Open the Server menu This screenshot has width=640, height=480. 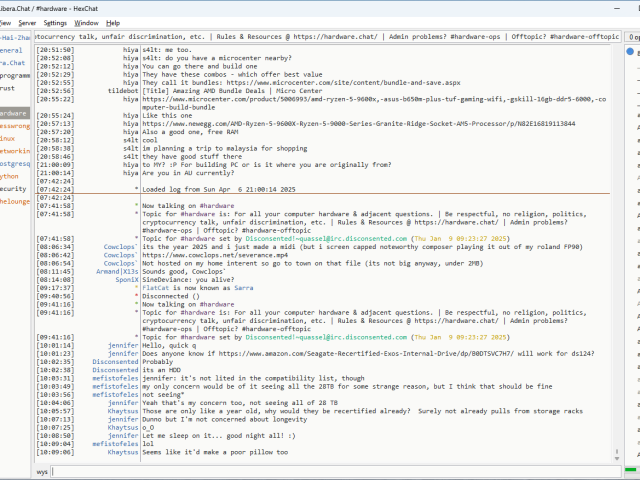tap(26, 22)
